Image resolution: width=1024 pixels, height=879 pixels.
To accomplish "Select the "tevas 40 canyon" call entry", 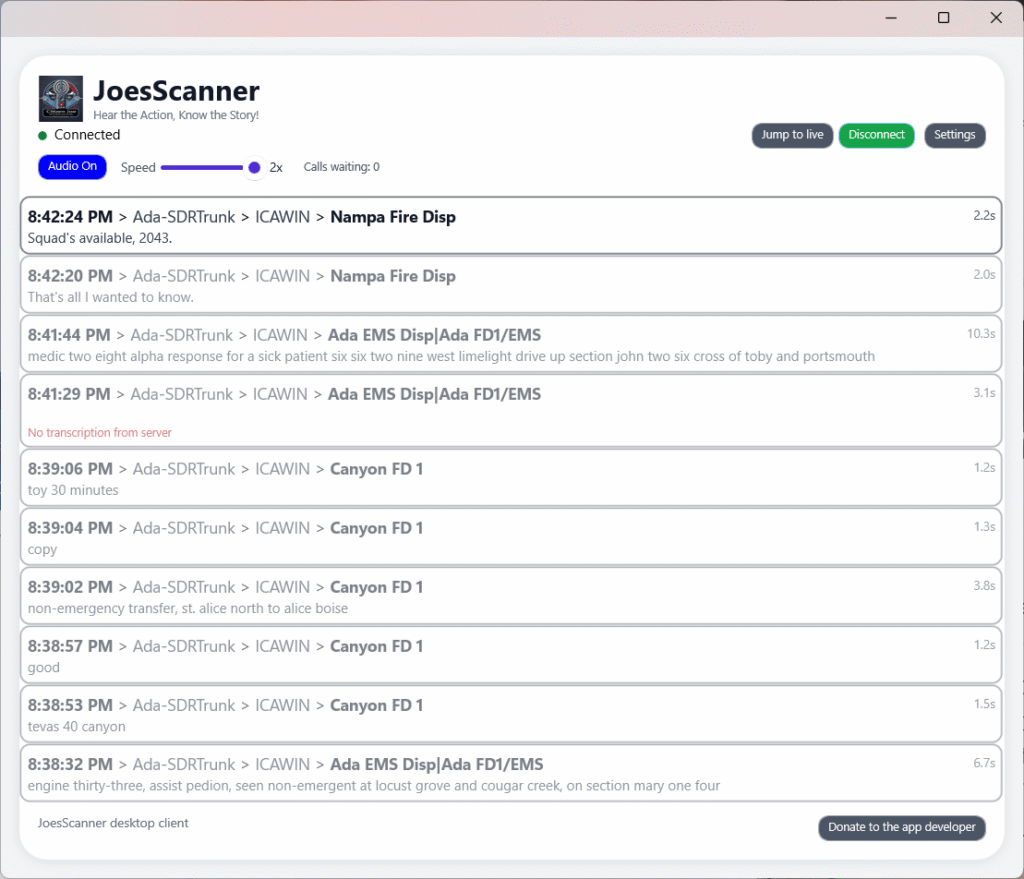I will tap(510, 714).
